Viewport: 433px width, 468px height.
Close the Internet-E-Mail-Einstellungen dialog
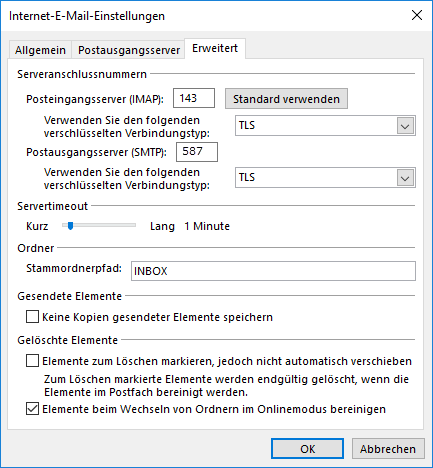[417, 15]
